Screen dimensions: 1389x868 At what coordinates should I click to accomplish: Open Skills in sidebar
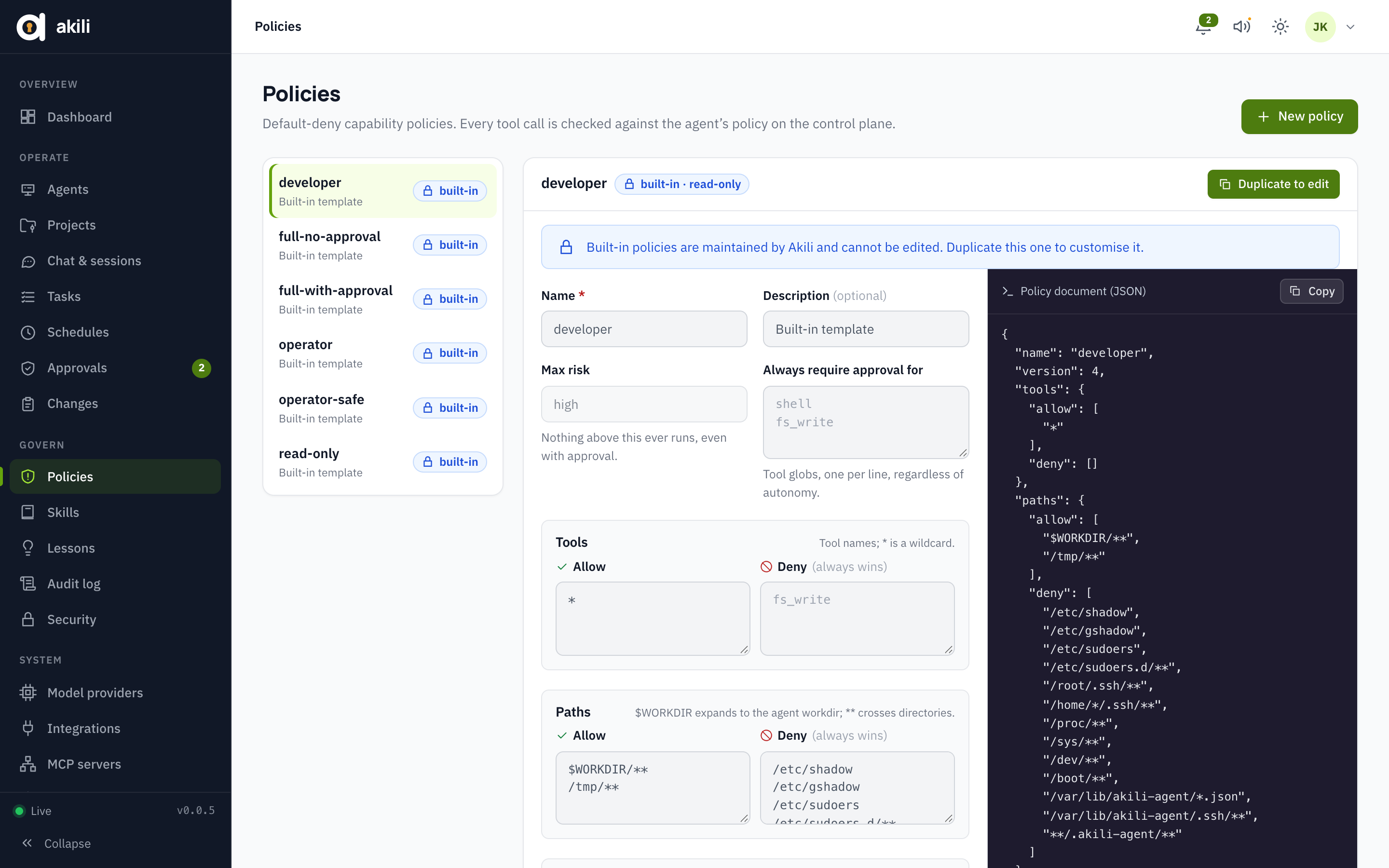click(x=115, y=512)
